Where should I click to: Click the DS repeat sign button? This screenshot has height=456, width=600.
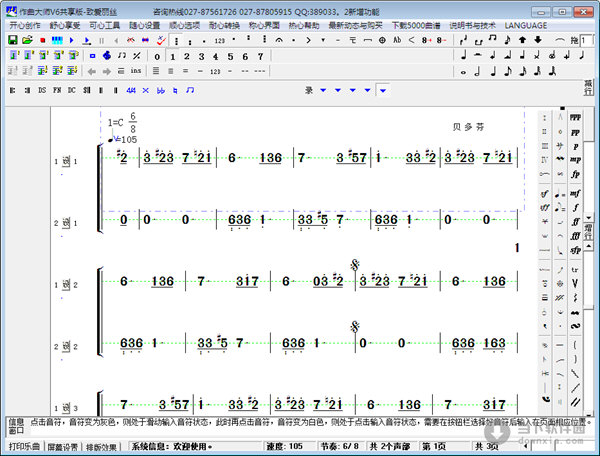pyautogui.click(x=42, y=91)
